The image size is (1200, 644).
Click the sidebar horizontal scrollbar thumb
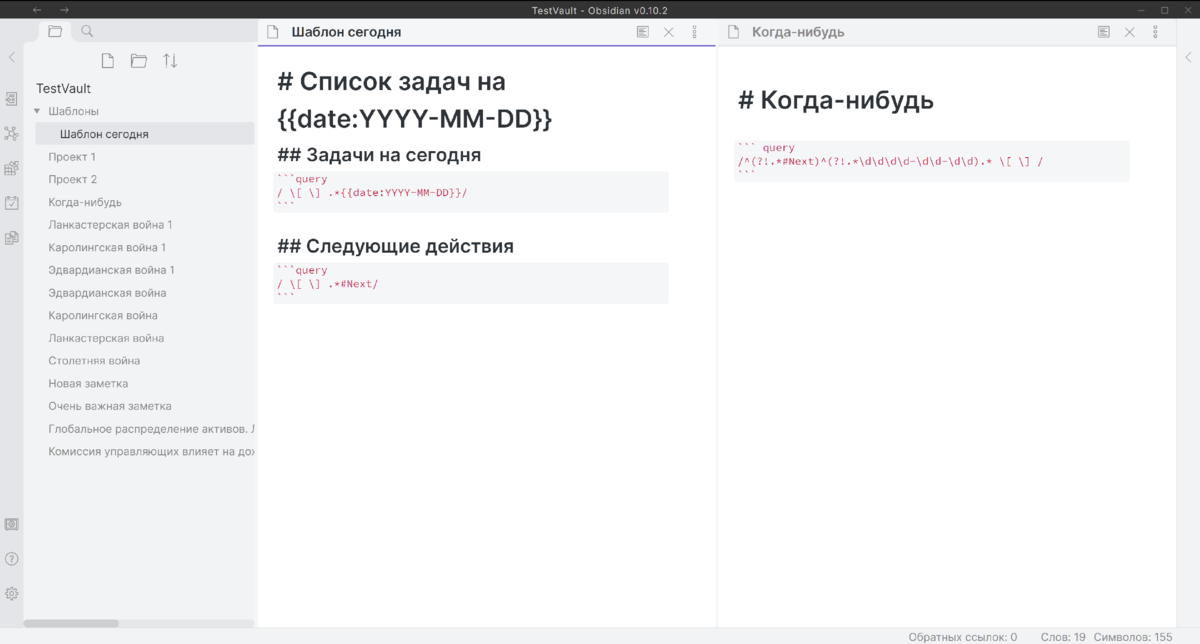click(71, 623)
